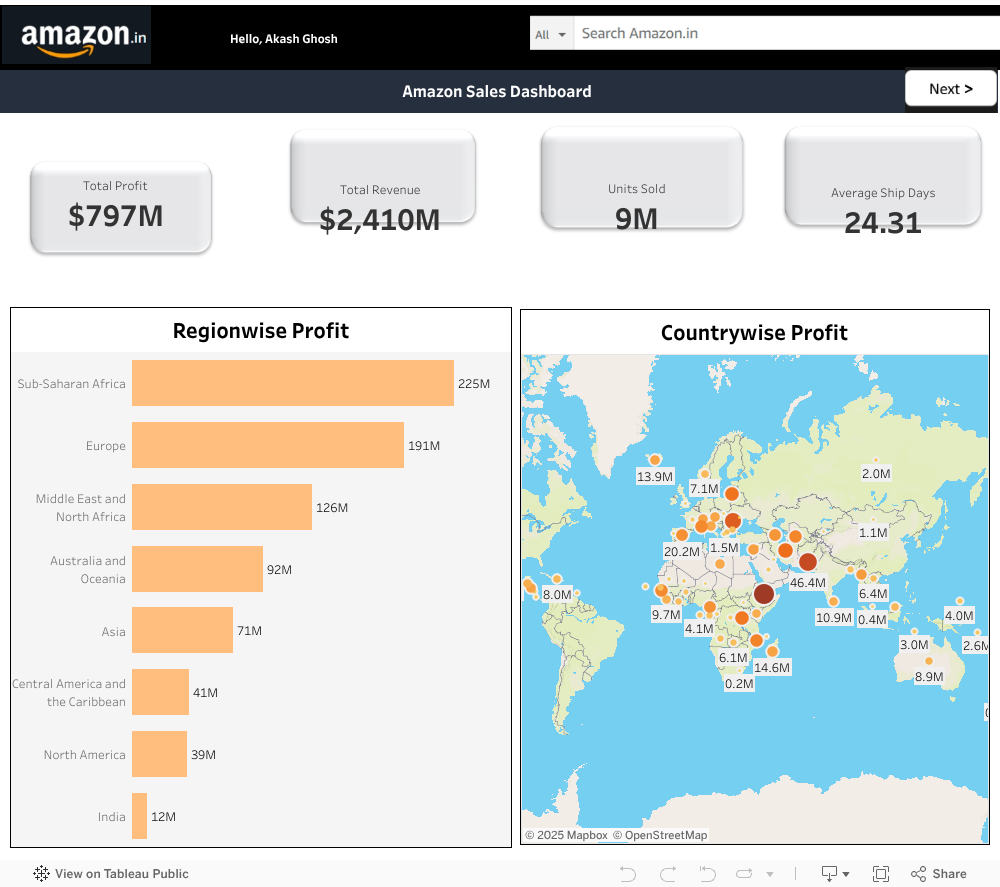
Task: Click the 10.9M map label
Action: pyautogui.click(x=834, y=617)
